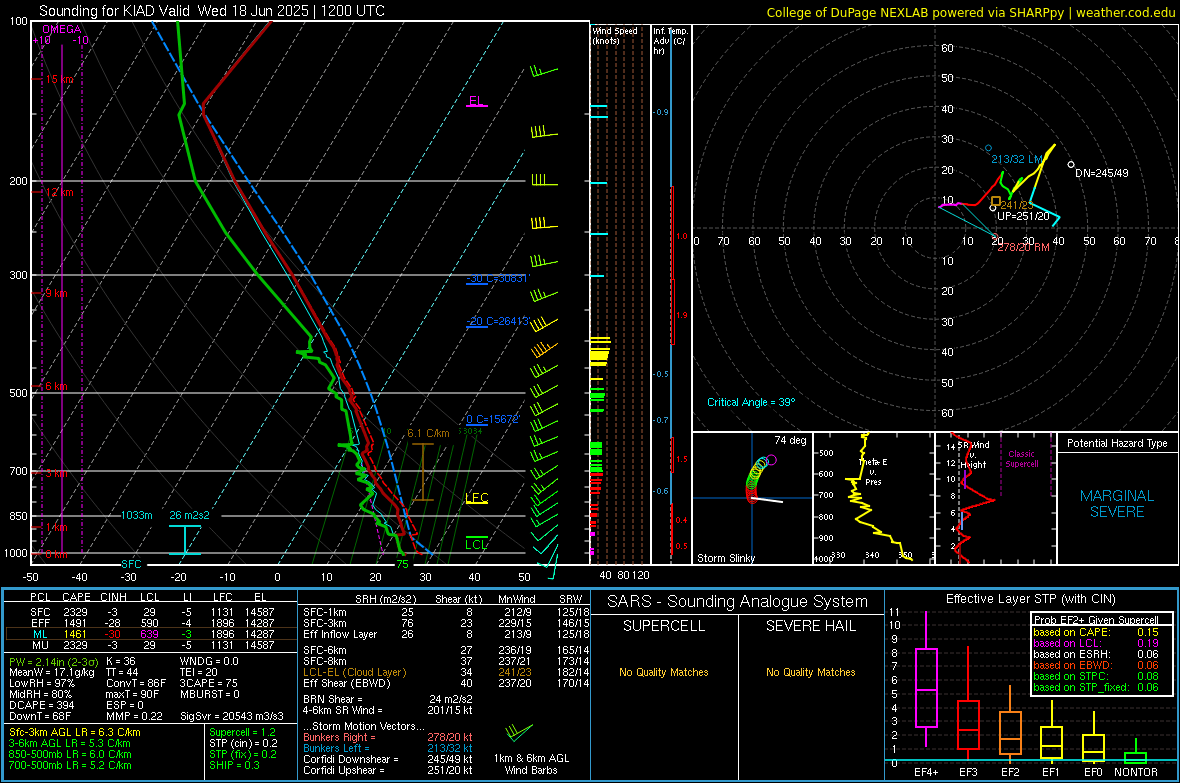Click the Eff Shear (EBWD) row

coord(446,683)
